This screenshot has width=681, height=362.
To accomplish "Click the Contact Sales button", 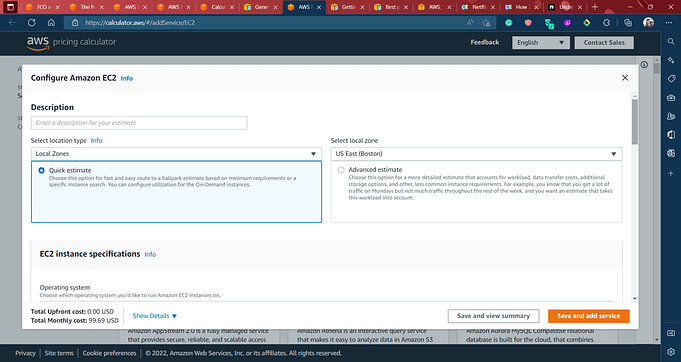I will pyautogui.click(x=604, y=43).
